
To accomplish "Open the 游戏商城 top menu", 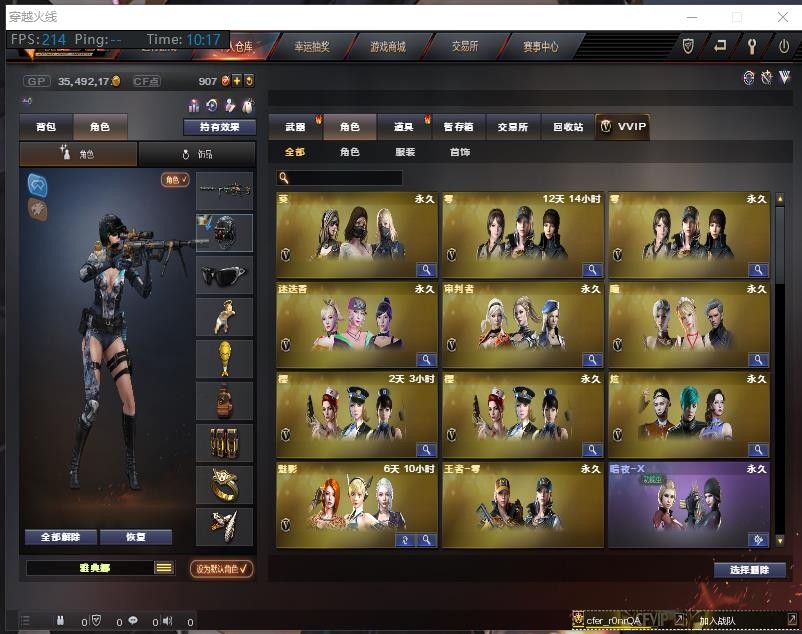I will (388, 47).
